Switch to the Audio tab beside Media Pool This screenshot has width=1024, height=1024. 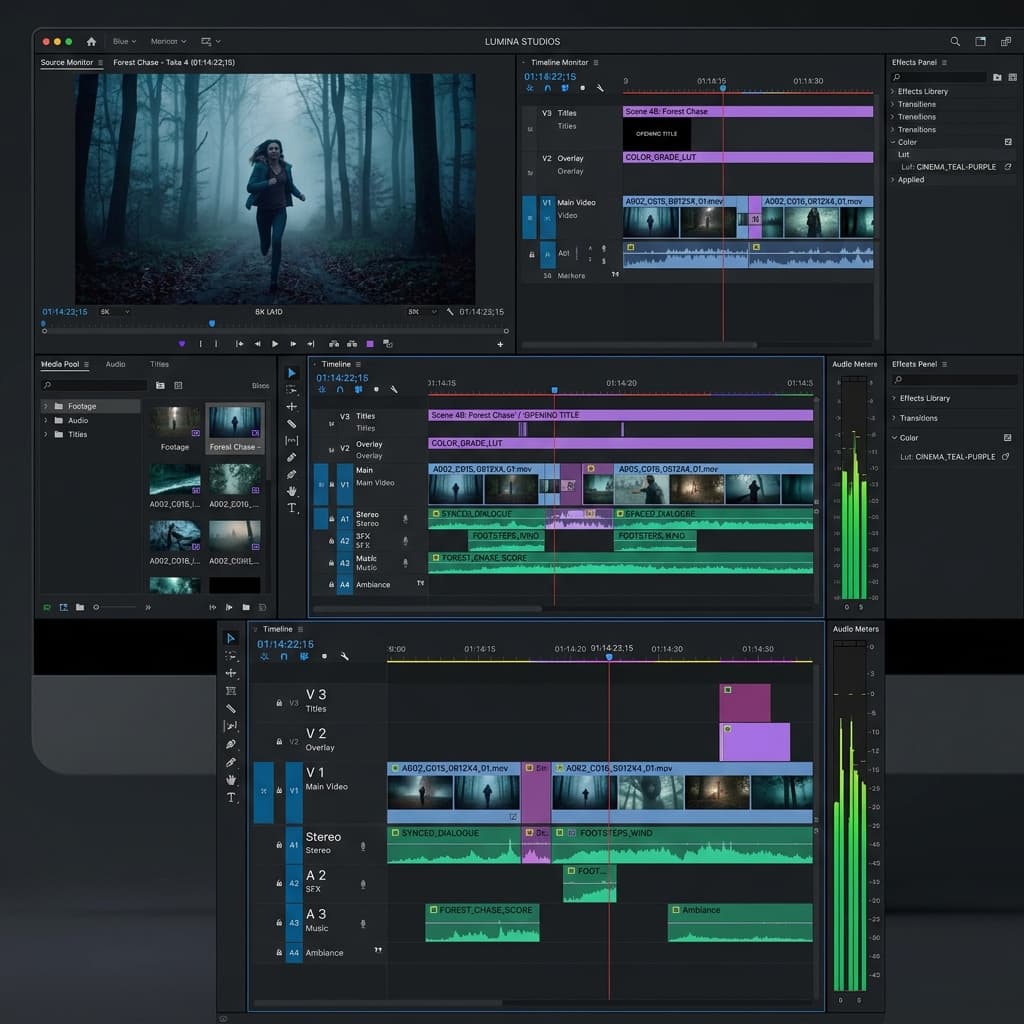point(116,364)
